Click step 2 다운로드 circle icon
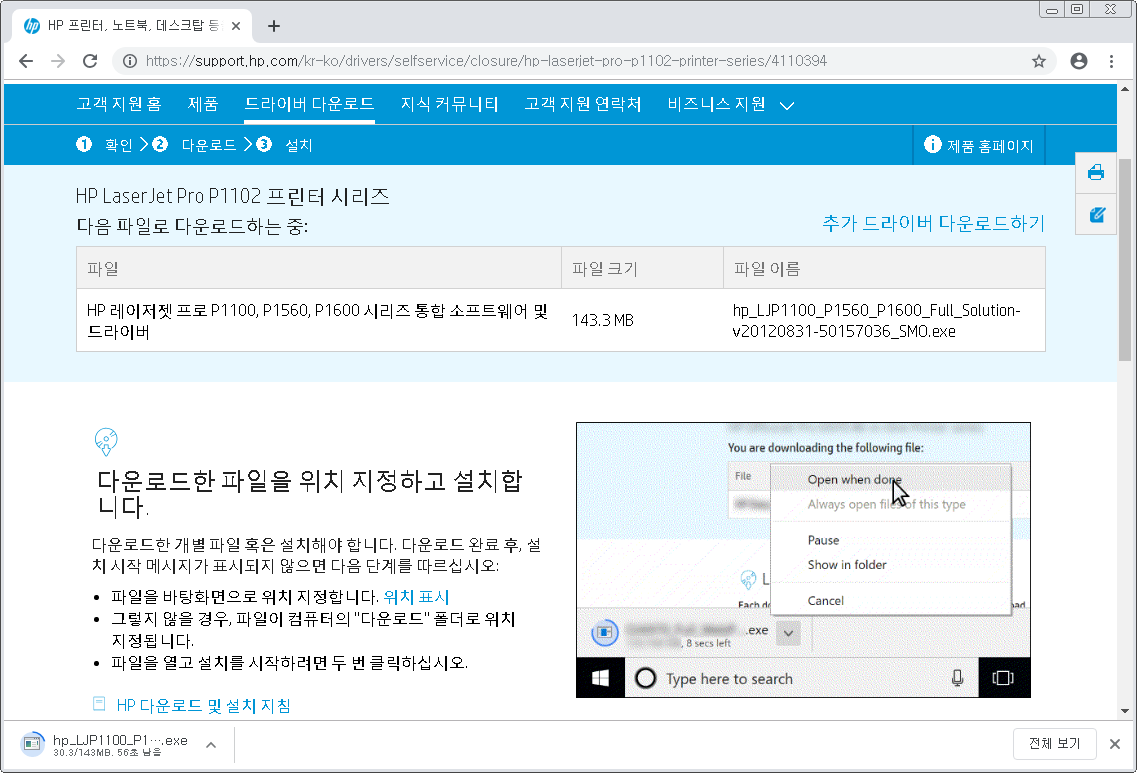1137x773 pixels. click(160, 144)
